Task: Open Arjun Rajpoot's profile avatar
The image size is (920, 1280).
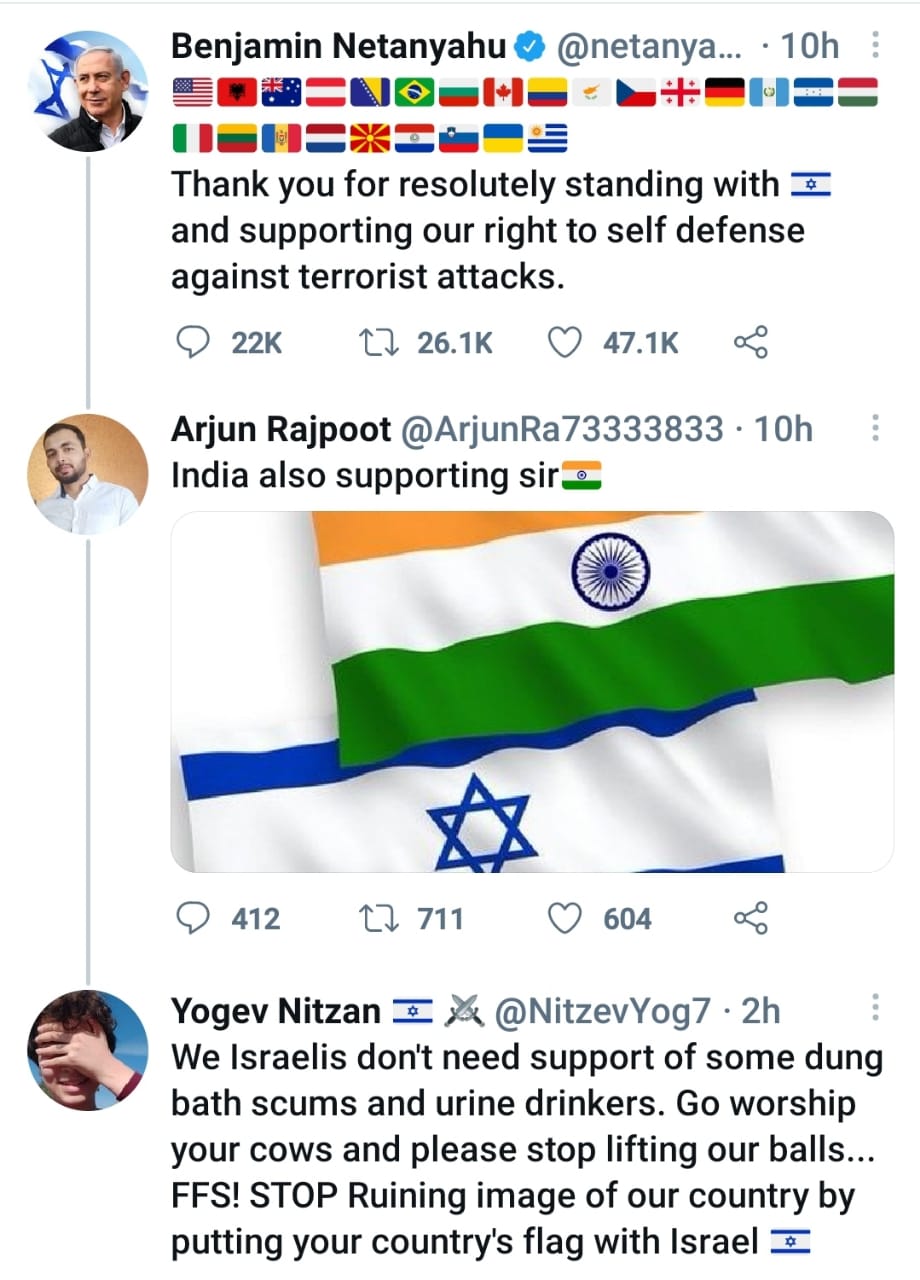Action: pyautogui.click(x=88, y=474)
